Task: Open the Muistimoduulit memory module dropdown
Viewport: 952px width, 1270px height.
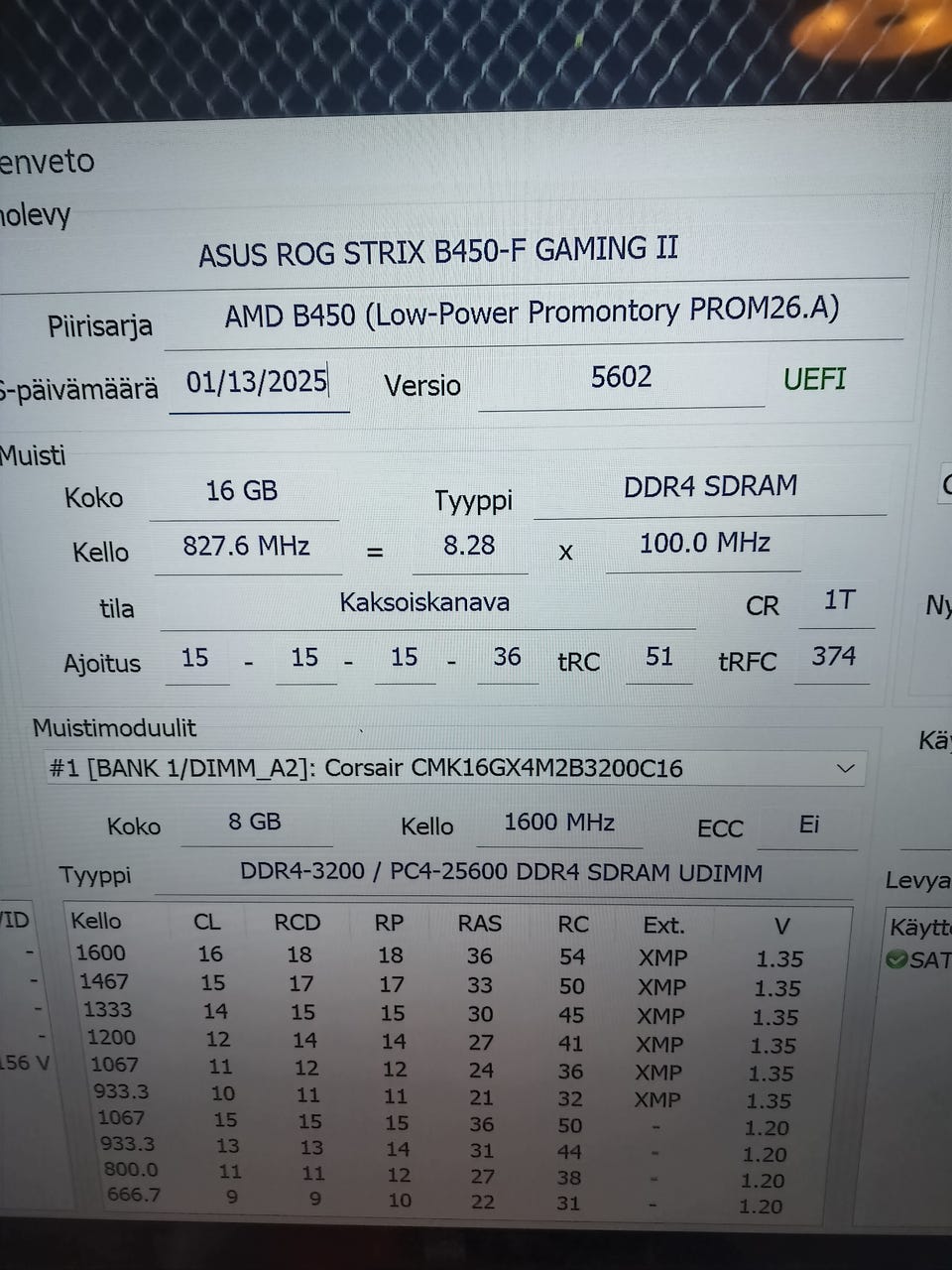Action: [x=454, y=768]
